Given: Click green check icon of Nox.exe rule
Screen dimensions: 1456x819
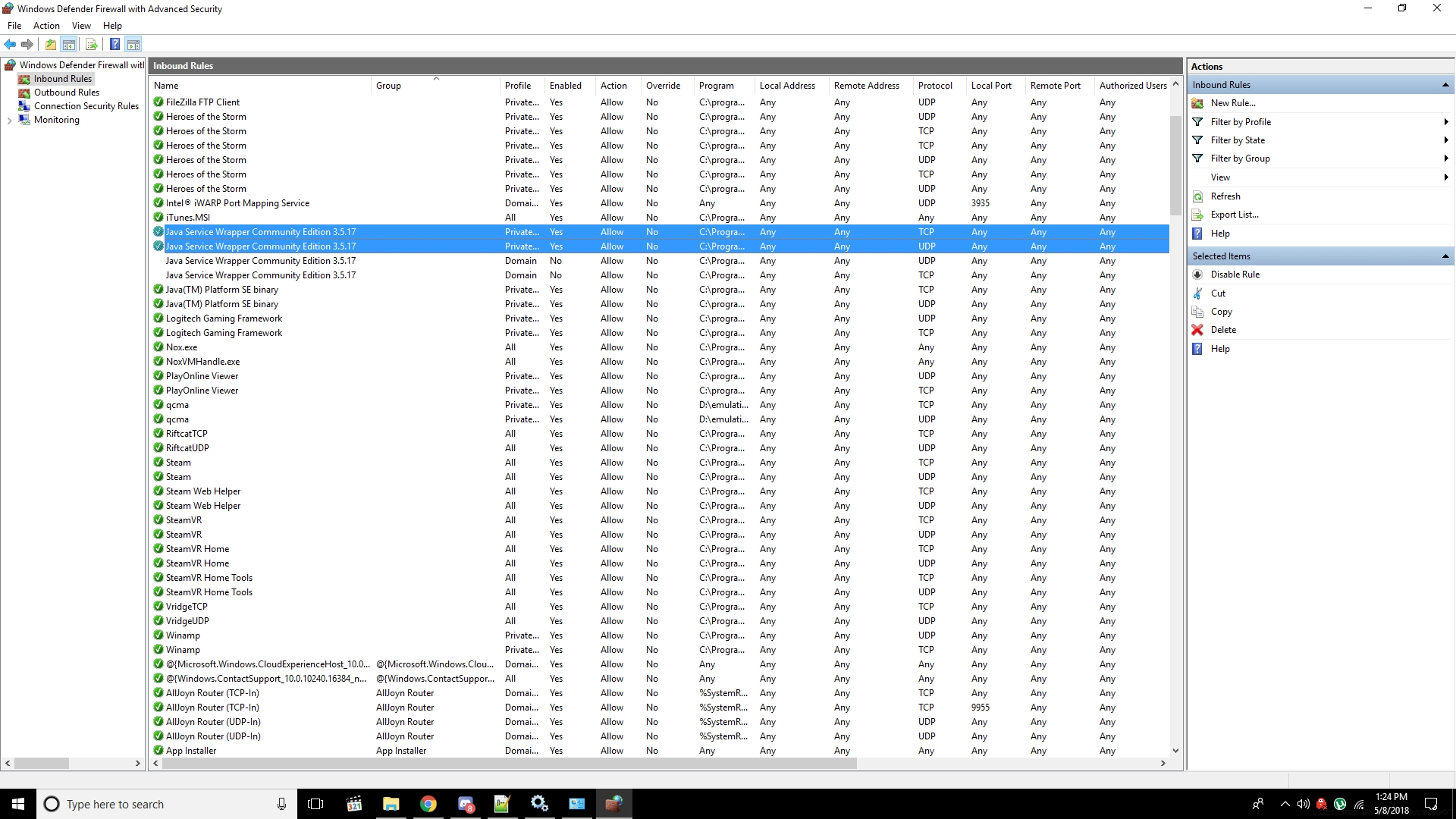Looking at the screenshot, I should coord(158,347).
